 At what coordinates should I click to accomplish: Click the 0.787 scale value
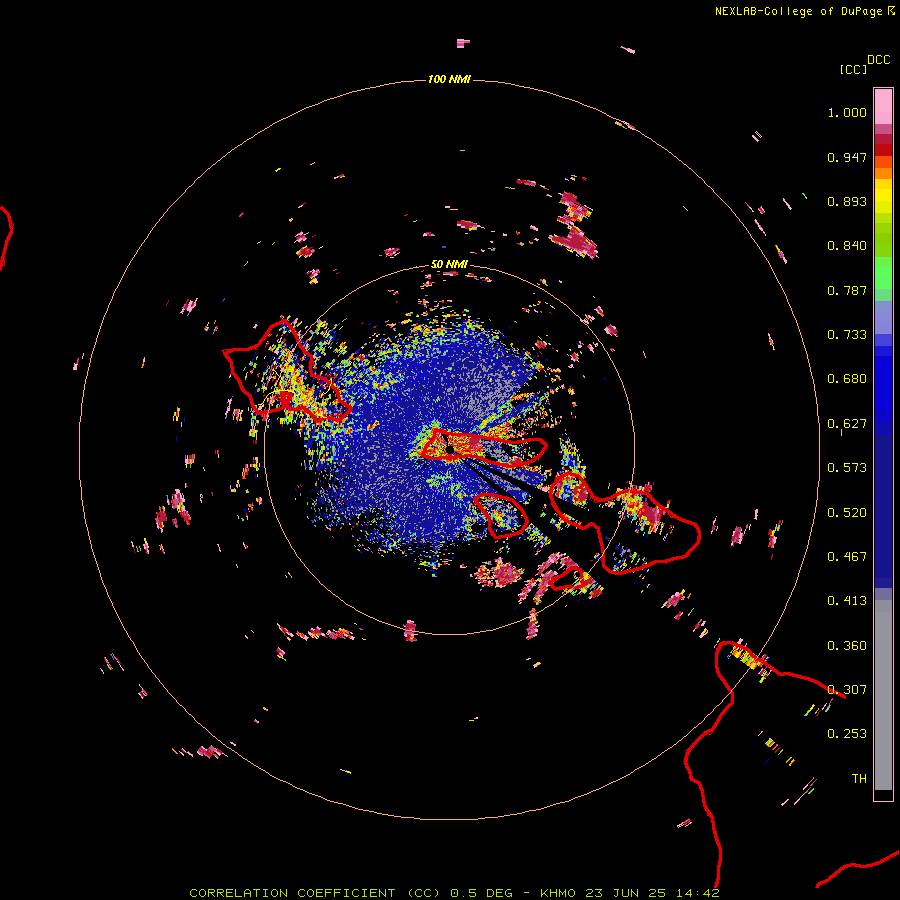coord(847,290)
